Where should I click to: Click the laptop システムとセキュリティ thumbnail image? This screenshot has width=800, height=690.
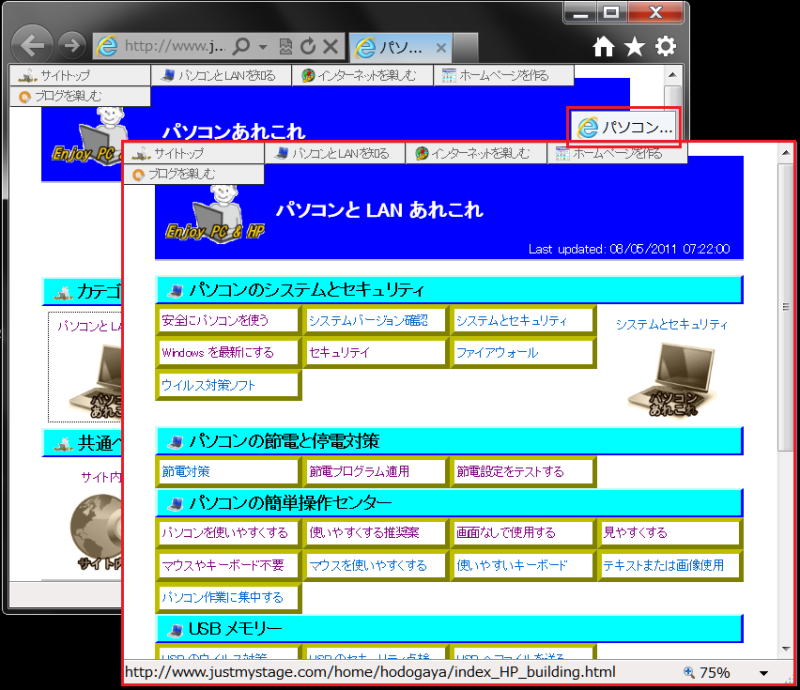(x=672, y=378)
